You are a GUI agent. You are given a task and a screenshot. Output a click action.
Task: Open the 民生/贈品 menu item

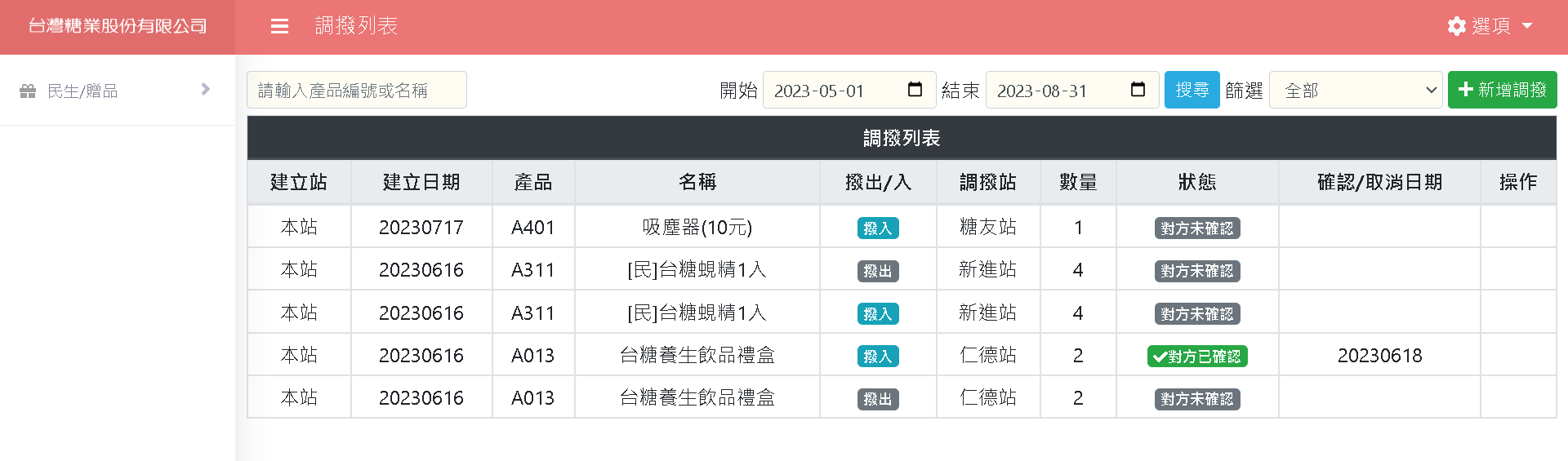pyautogui.click(x=82, y=91)
